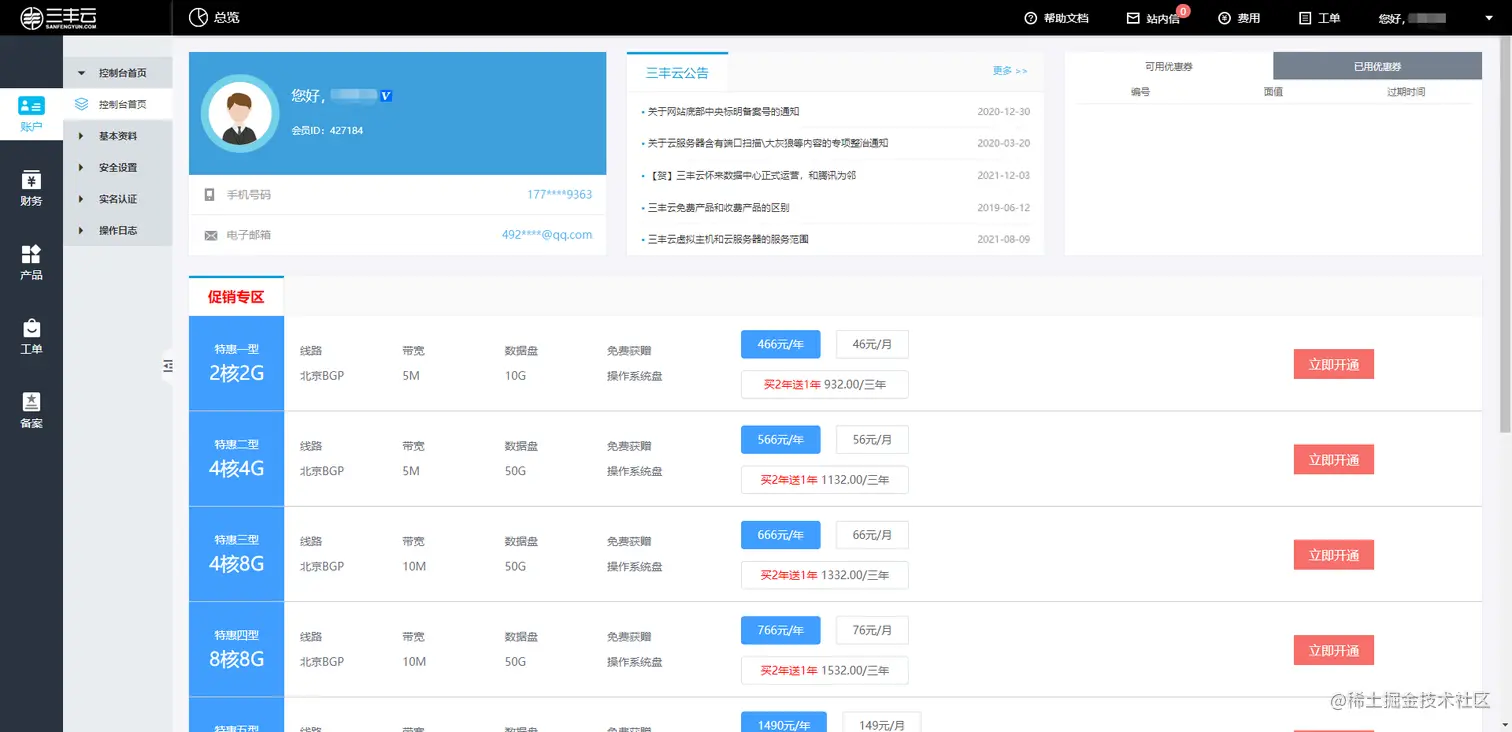Choose the 1132.00/三年 price option
This screenshot has width=1512, height=732.
[x=825, y=479]
